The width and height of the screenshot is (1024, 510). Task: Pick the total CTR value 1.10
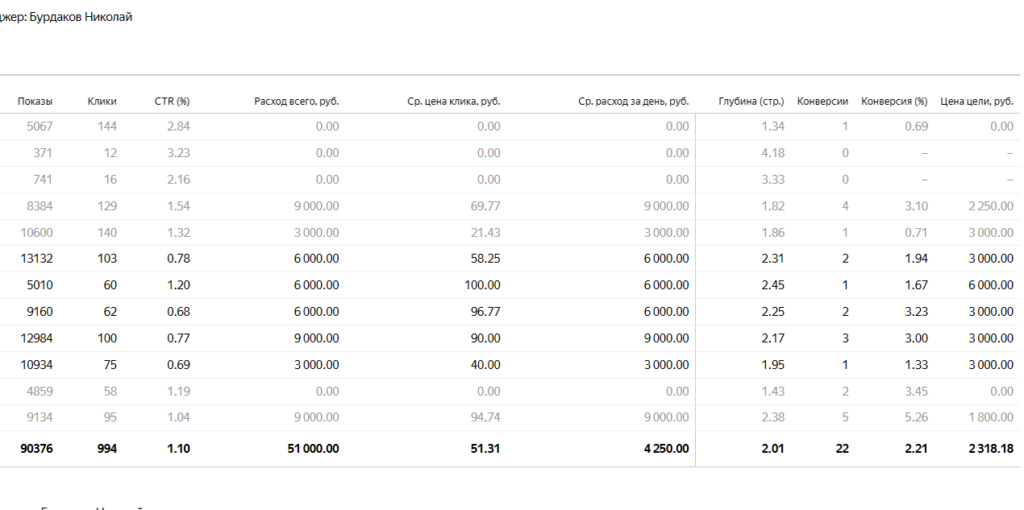pos(179,449)
